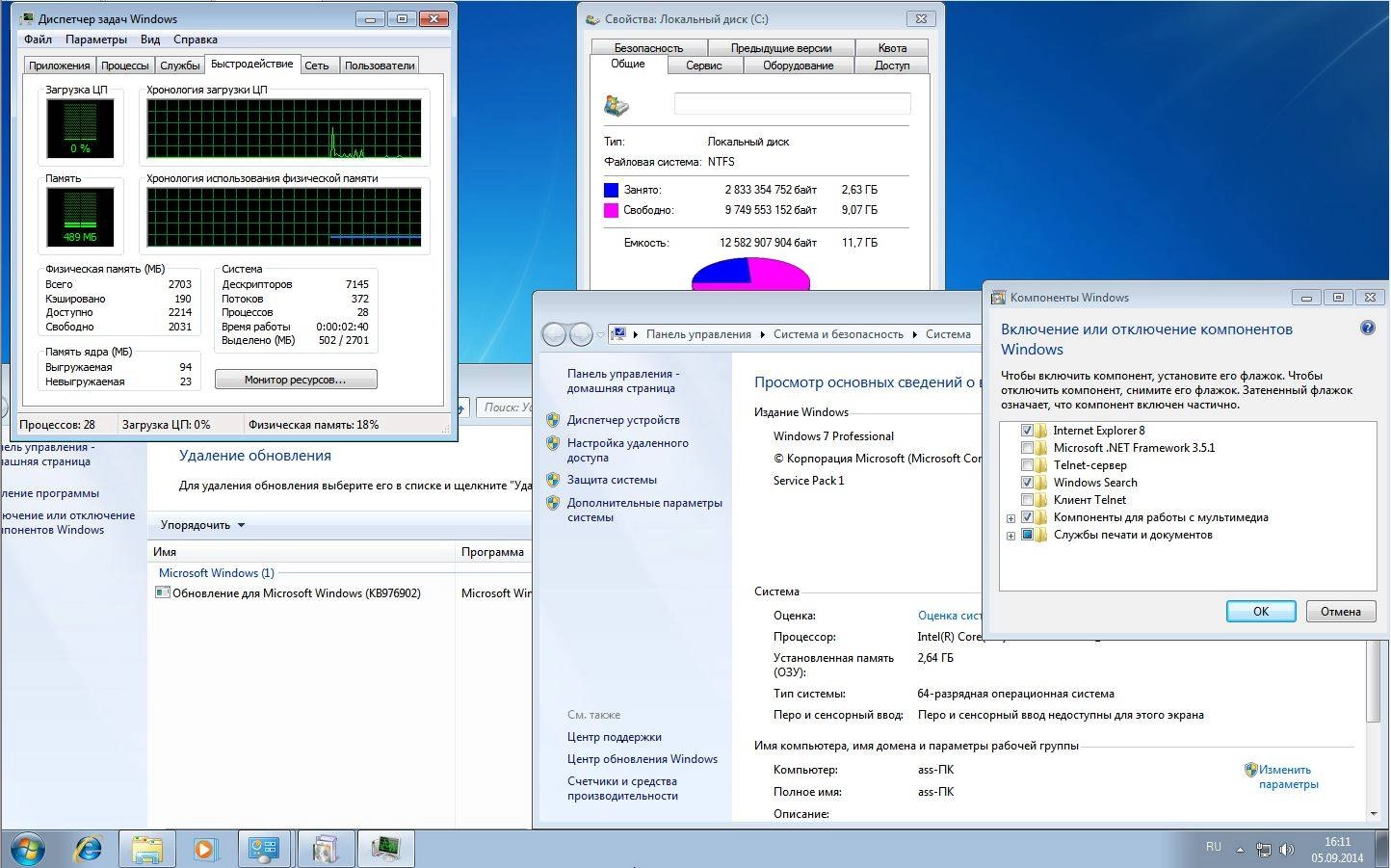Open Windows Explorer taskbar icon
Screen dimensions: 1391x868
coord(146,849)
